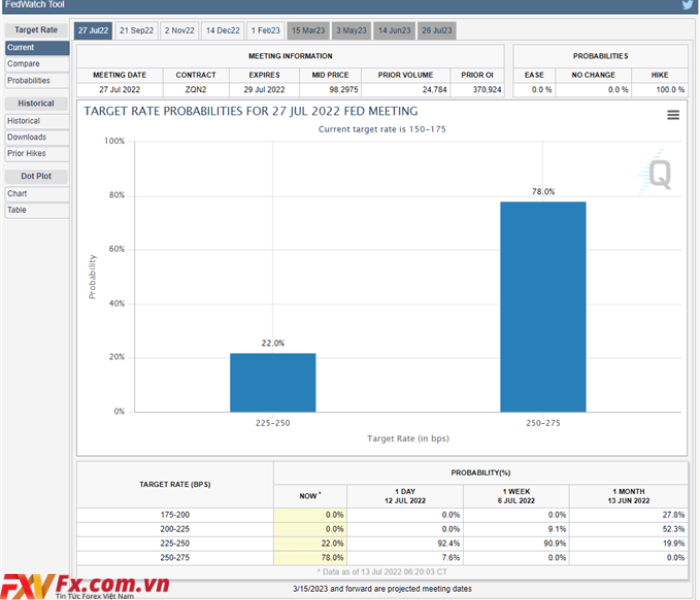700x600 pixels.
Task: Open Probabilities in sidebar
Action: [37, 80]
